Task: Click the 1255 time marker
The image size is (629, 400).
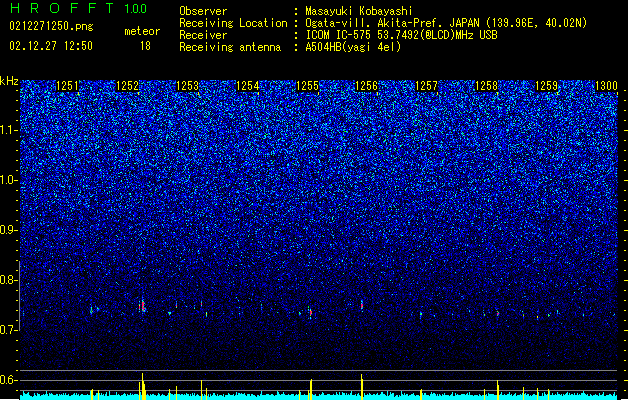Action: pos(307,86)
